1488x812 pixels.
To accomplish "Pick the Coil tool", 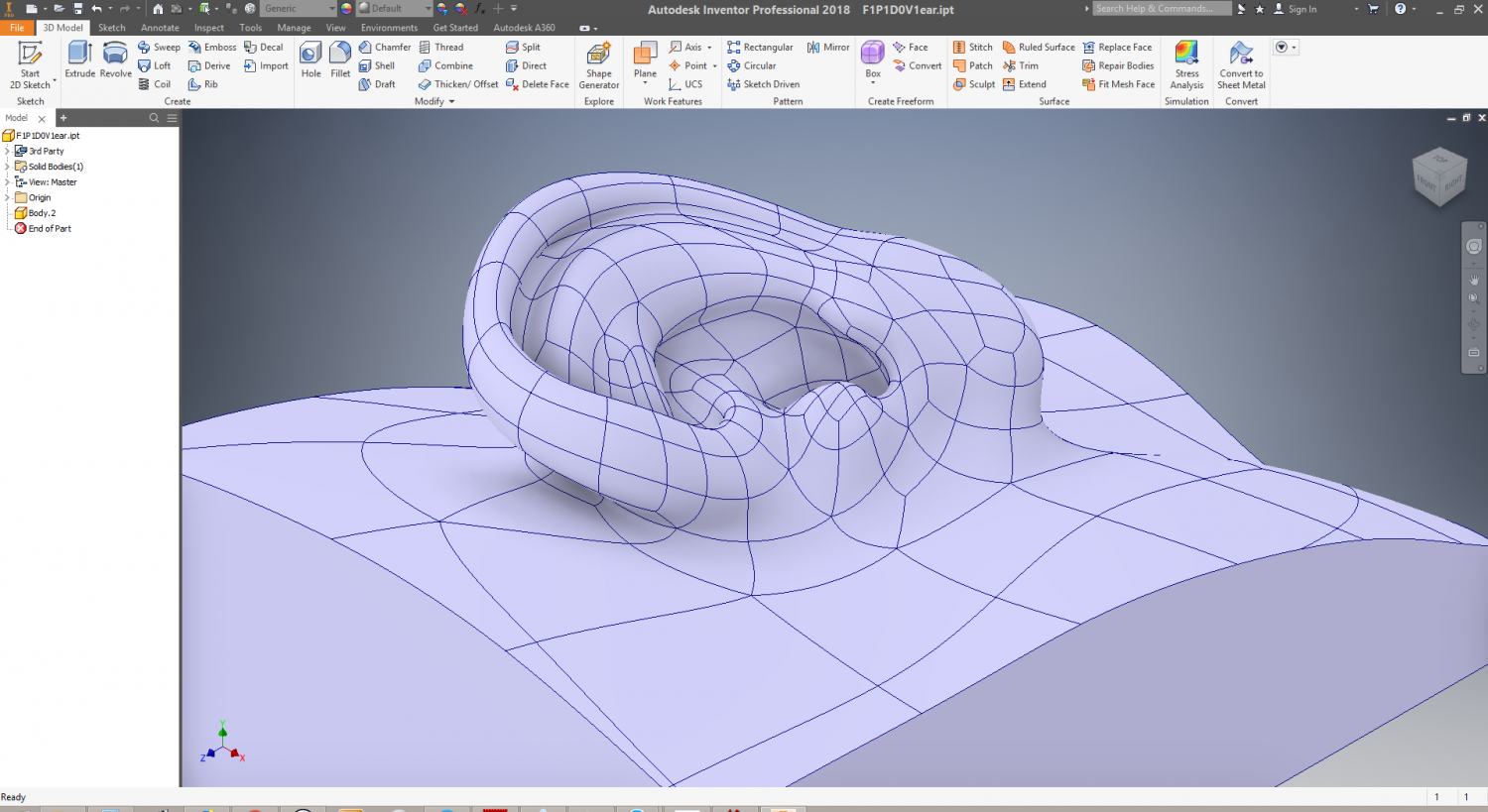I will click(x=155, y=84).
